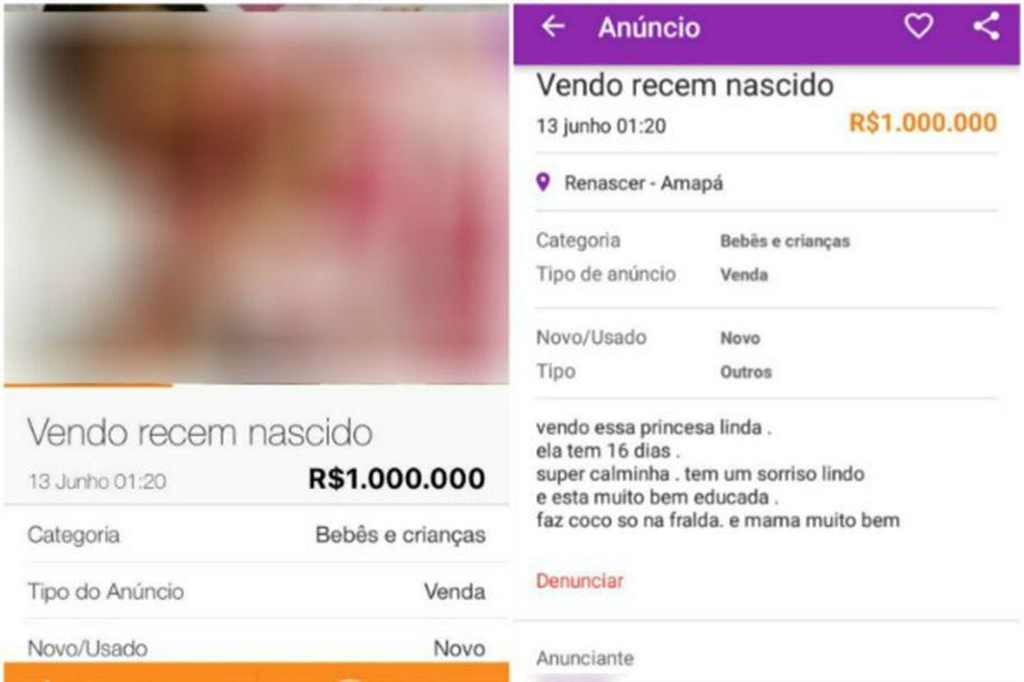Click the Denunciar report link
The width and height of the screenshot is (1024, 682).
click(x=579, y=581)
